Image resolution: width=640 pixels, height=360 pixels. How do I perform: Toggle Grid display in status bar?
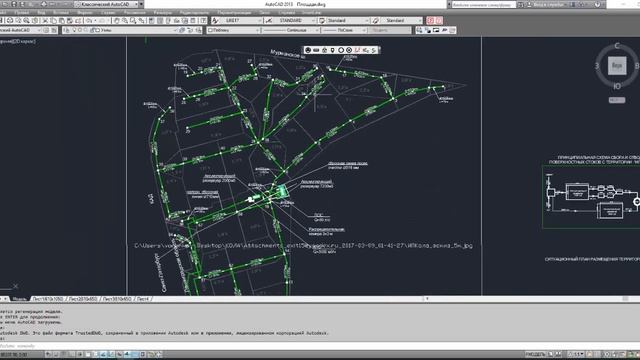click(63, 354)
